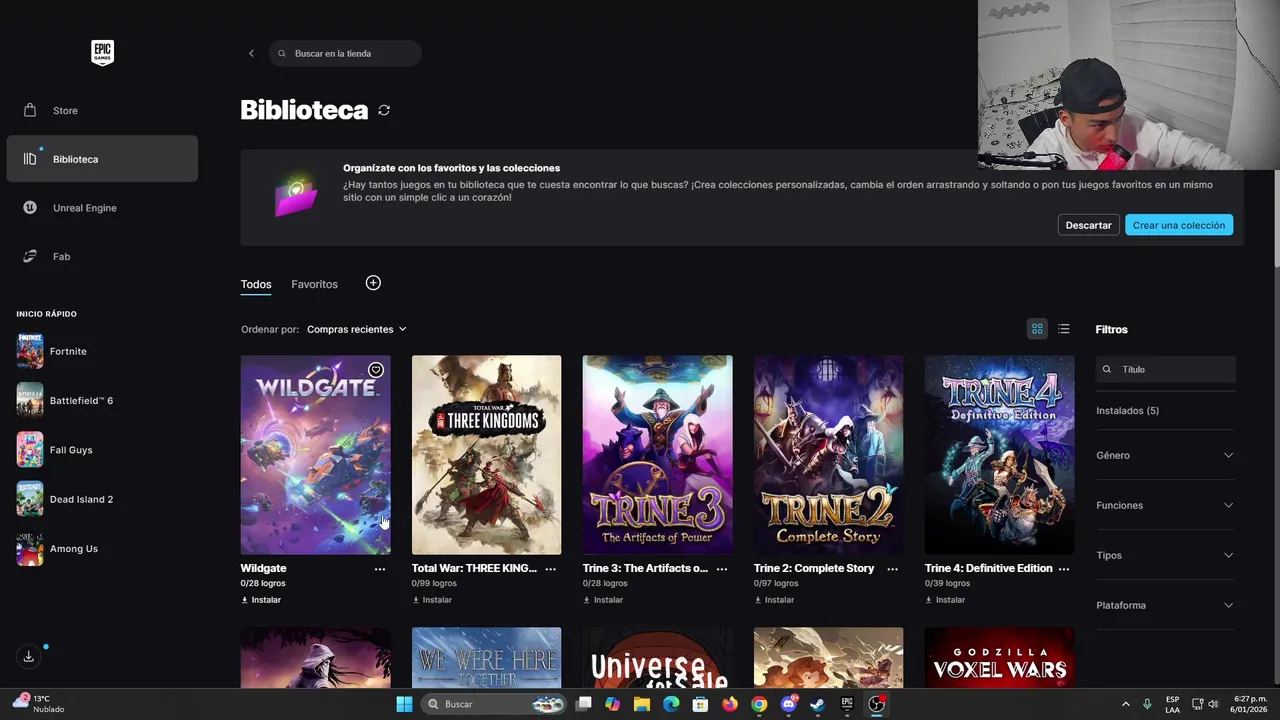
Task: Switch to grid view layout
Action: (x=1037, y=329)
